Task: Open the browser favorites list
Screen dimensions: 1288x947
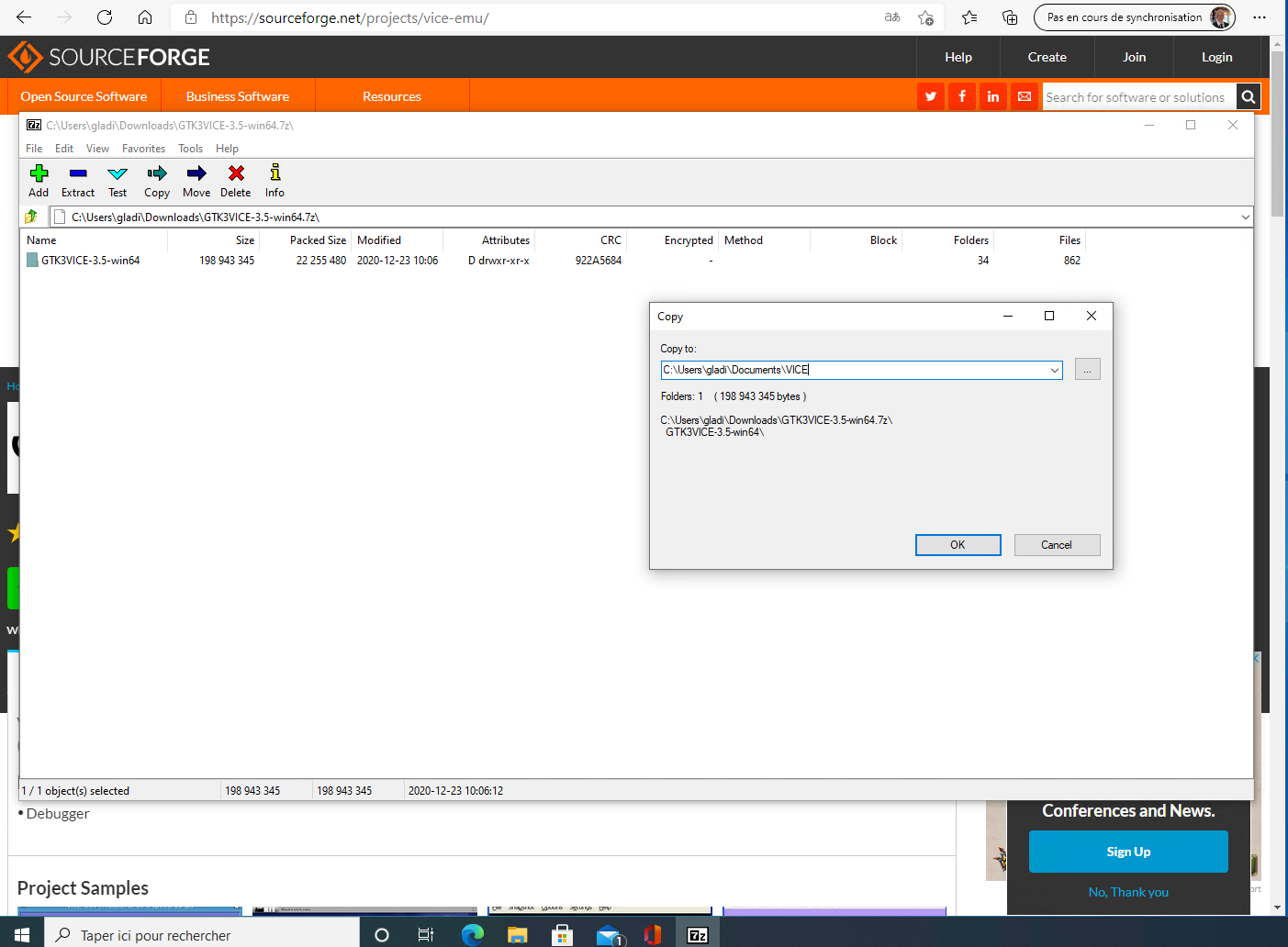Action: (969, 17)
